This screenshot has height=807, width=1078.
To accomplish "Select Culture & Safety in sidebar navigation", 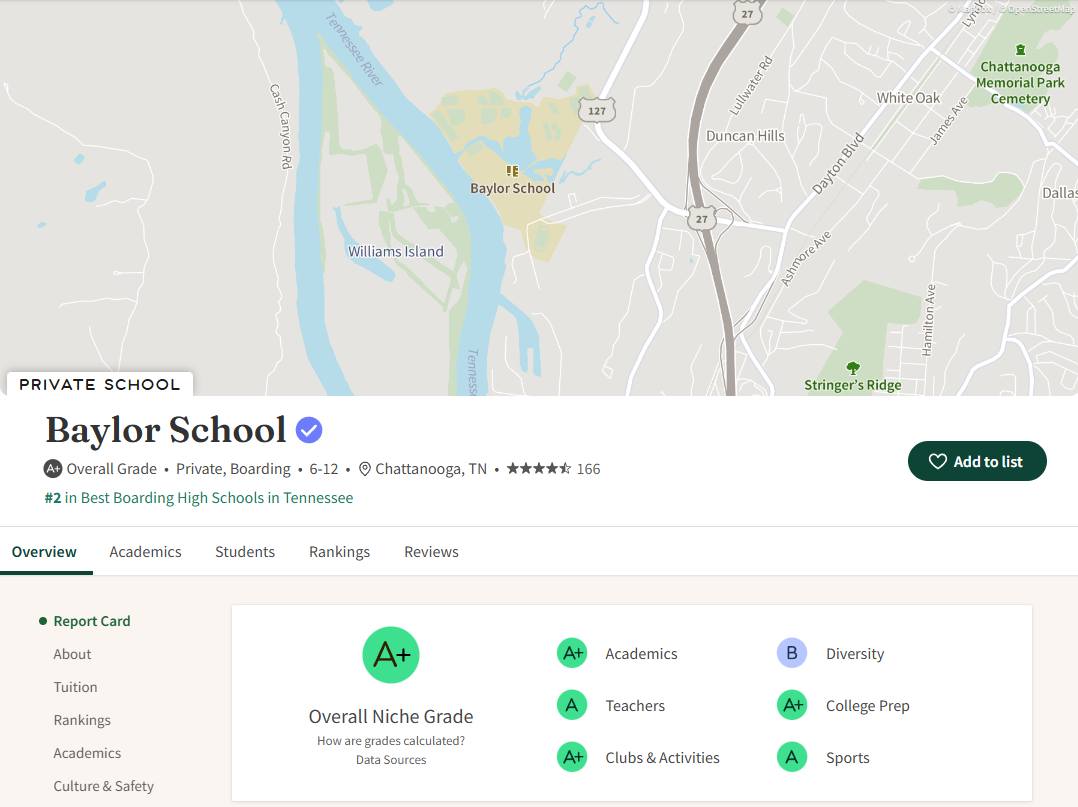I will tap(104, 786).
